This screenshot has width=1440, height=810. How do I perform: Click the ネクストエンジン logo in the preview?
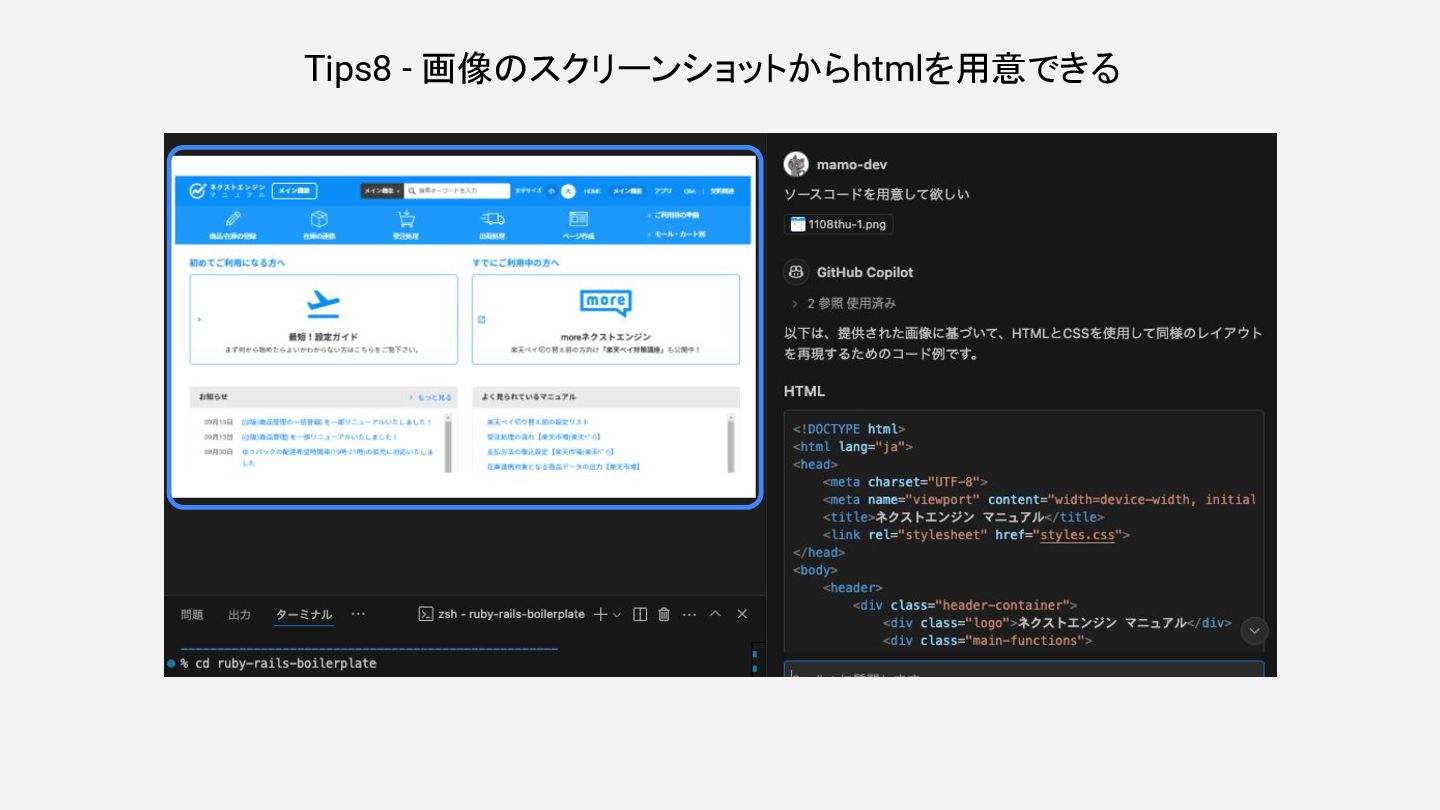click(227, 190)
